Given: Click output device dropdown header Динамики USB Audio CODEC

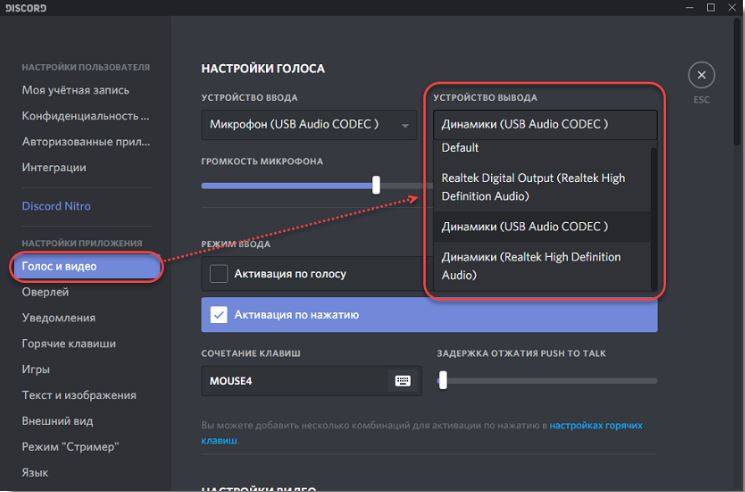Looking at the screenshot, I should coord(545,124).
